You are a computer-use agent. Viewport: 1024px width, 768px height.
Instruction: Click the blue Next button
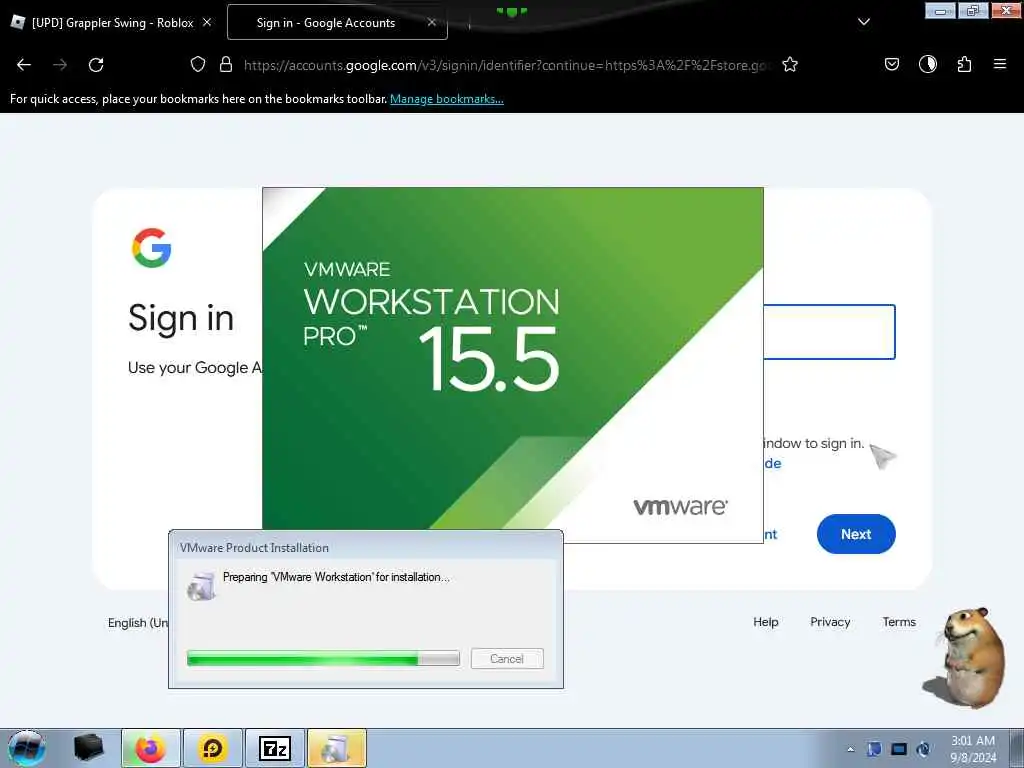coord(856,534)
